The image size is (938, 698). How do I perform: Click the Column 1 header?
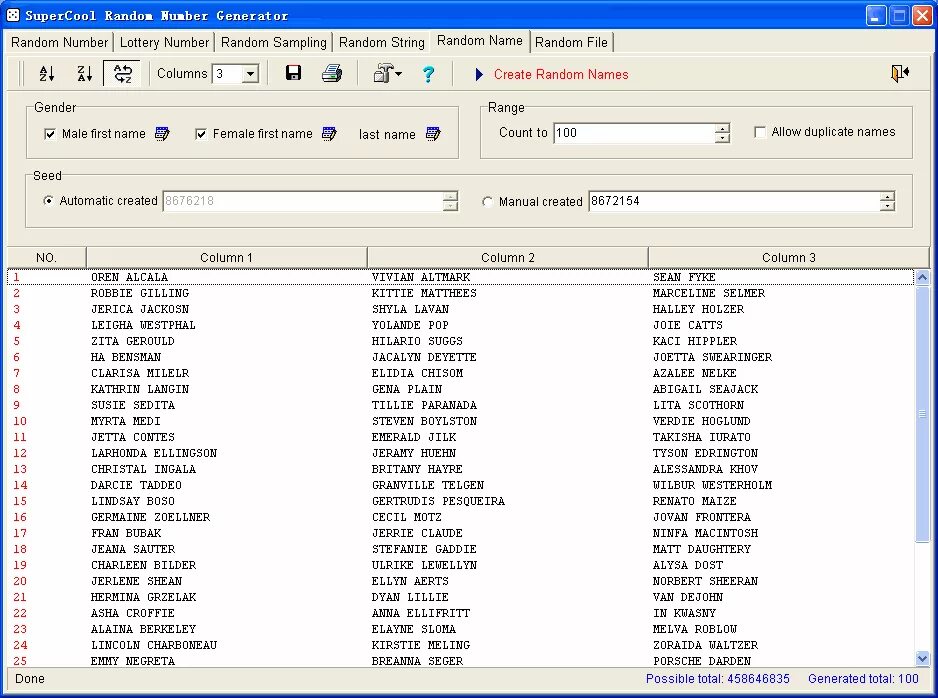pyautogui.click(x=226, y=257)
